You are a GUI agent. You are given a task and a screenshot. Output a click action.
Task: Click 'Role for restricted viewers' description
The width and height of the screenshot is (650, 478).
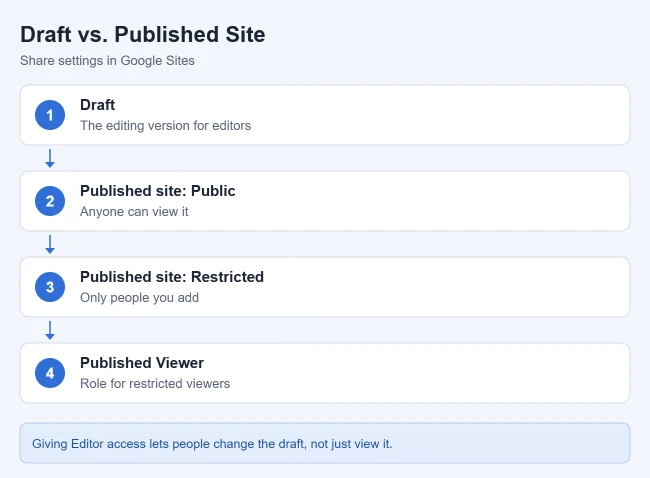pyautogui.click(x=155, y=383)
